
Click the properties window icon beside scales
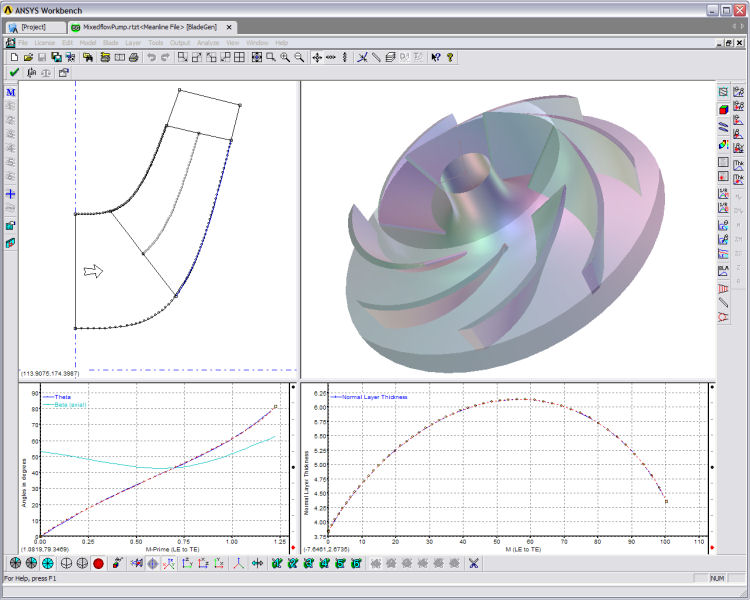pyautogui.click(x=64, y=73)
